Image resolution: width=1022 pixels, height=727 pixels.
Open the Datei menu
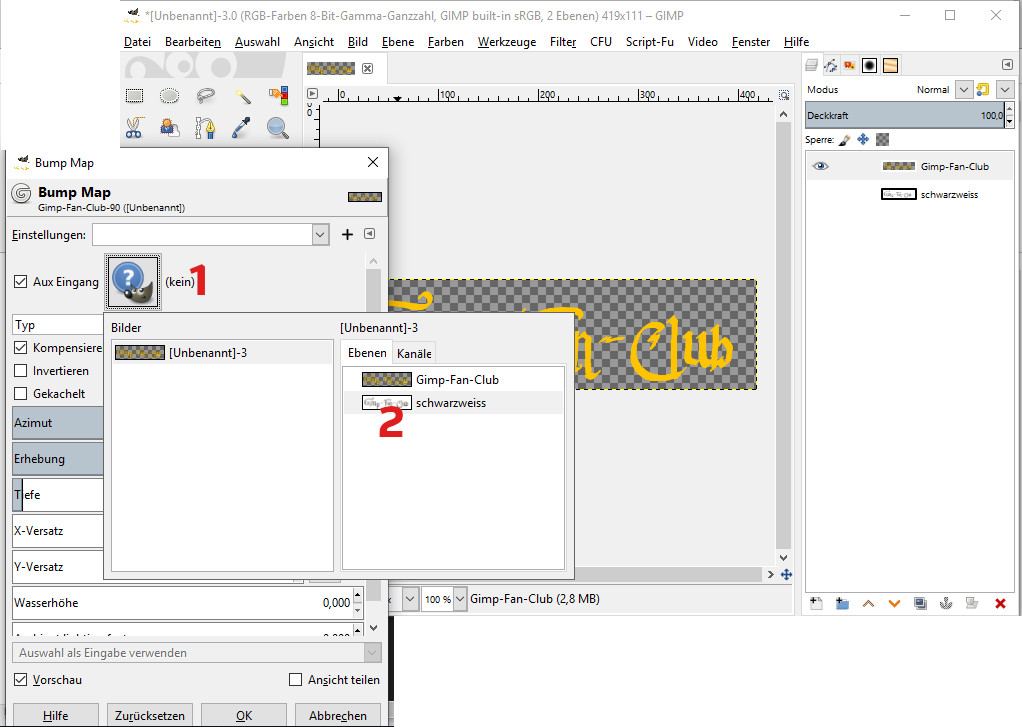(138, 42)
